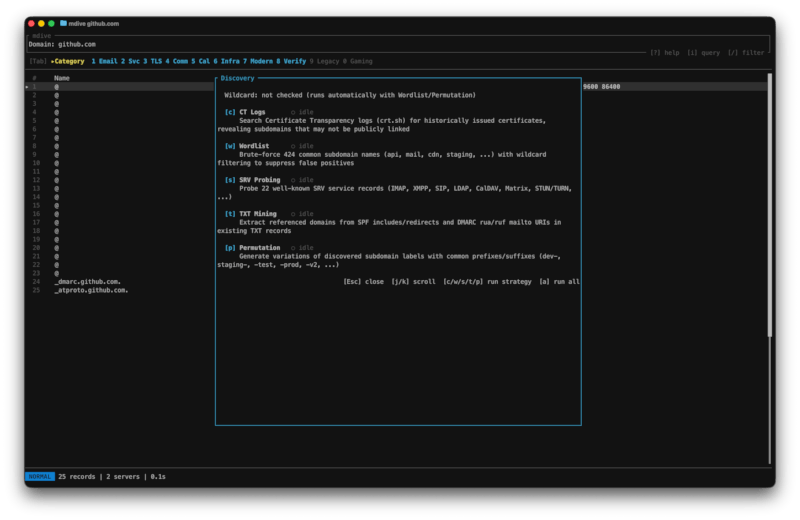Screen dimensions: 800x520
Task: Click the 2 servers status entry
Action: point(122,477)
